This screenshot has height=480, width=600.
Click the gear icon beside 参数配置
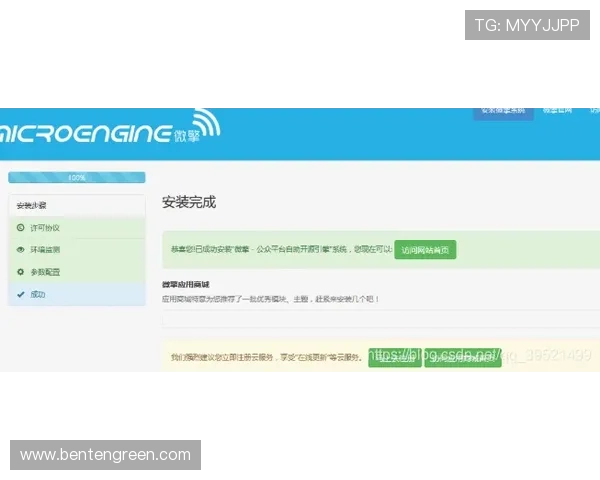[21, 272]
